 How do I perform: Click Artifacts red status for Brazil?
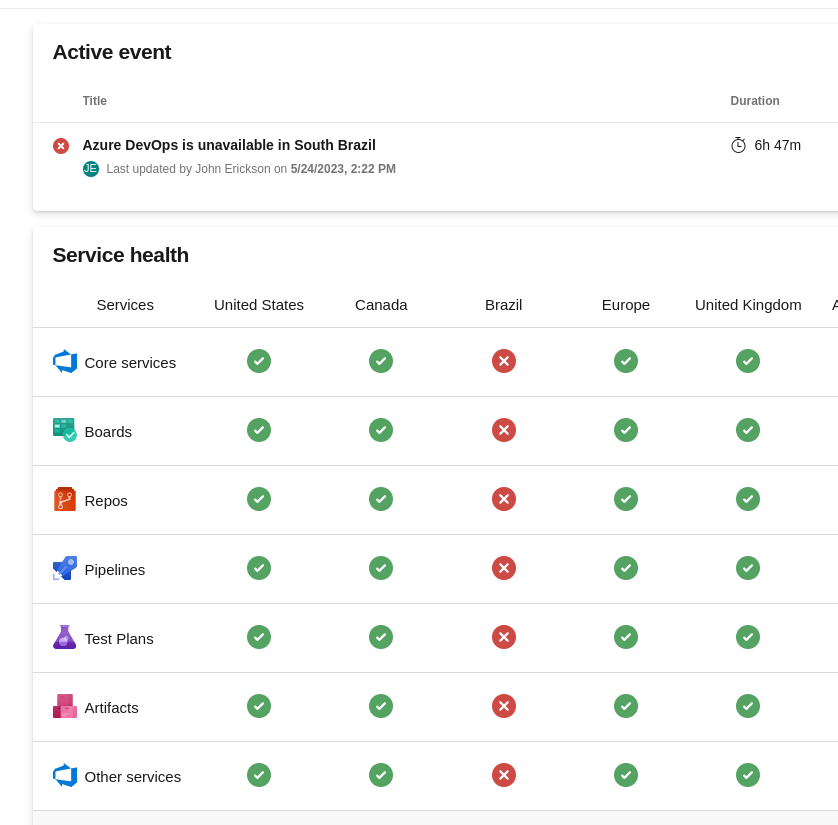[x=504, y=706]
